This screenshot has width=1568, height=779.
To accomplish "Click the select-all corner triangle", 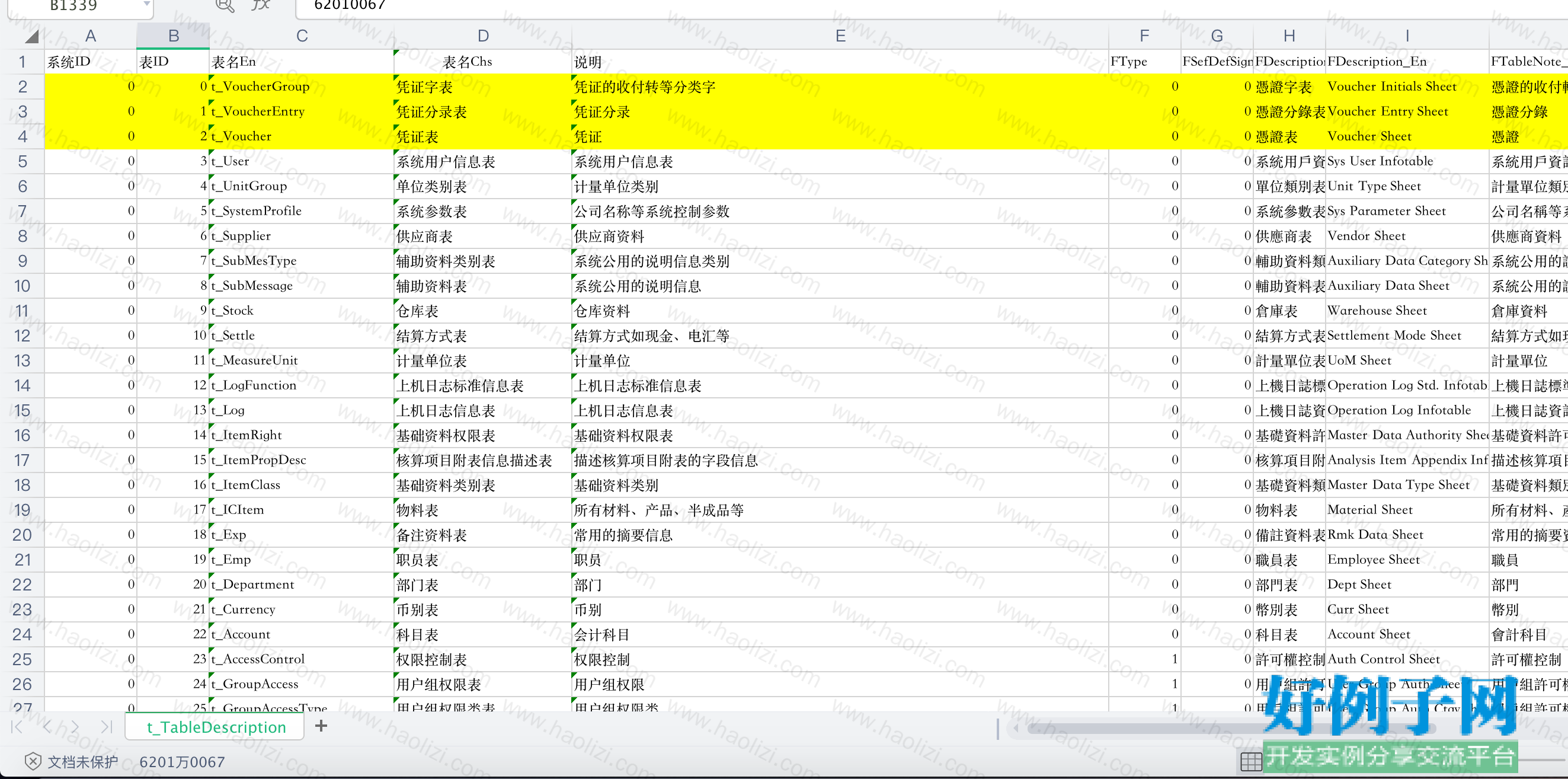I will tap(31, 37).
